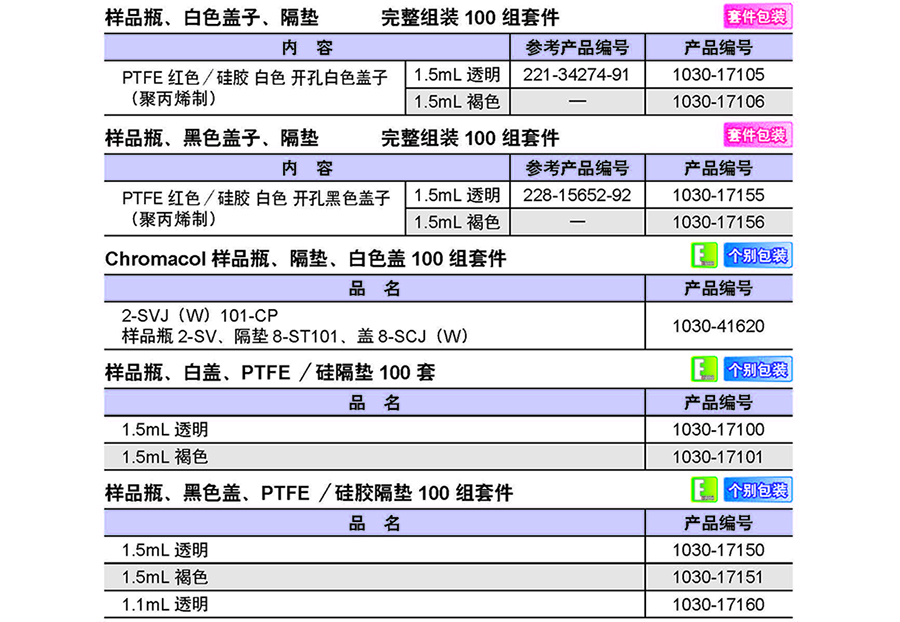The height and width of the screenshot is (622, 900).
Task: Click the 参考产品编号 header in first table
Action: [578, 48]
